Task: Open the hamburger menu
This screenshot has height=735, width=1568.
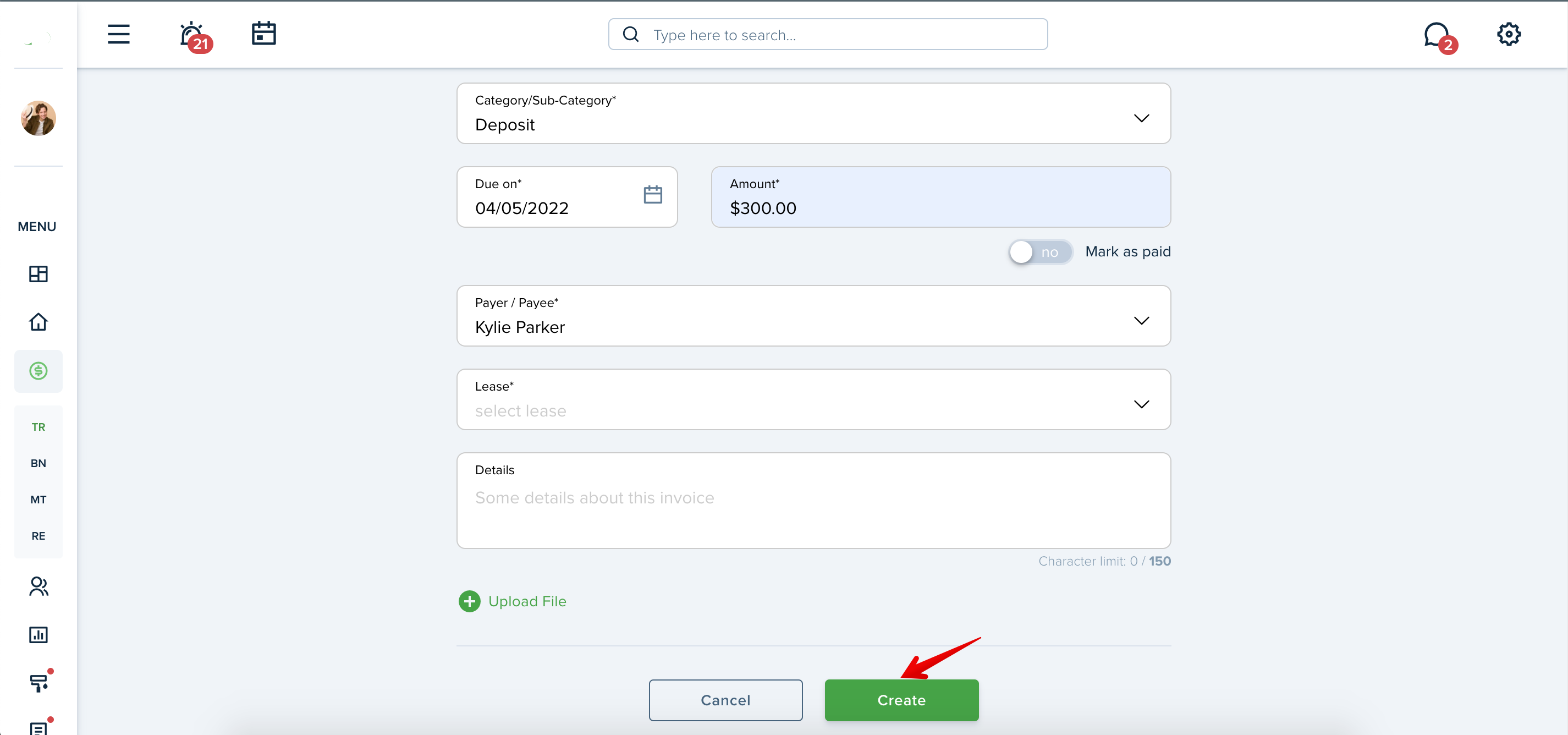Action: 119,34
